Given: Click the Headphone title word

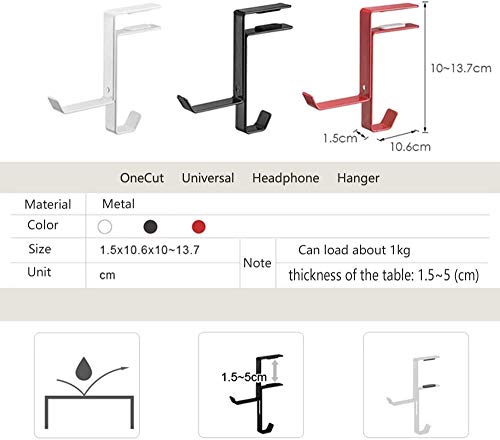Looking at the screenshot, I should tap(286, 178).
